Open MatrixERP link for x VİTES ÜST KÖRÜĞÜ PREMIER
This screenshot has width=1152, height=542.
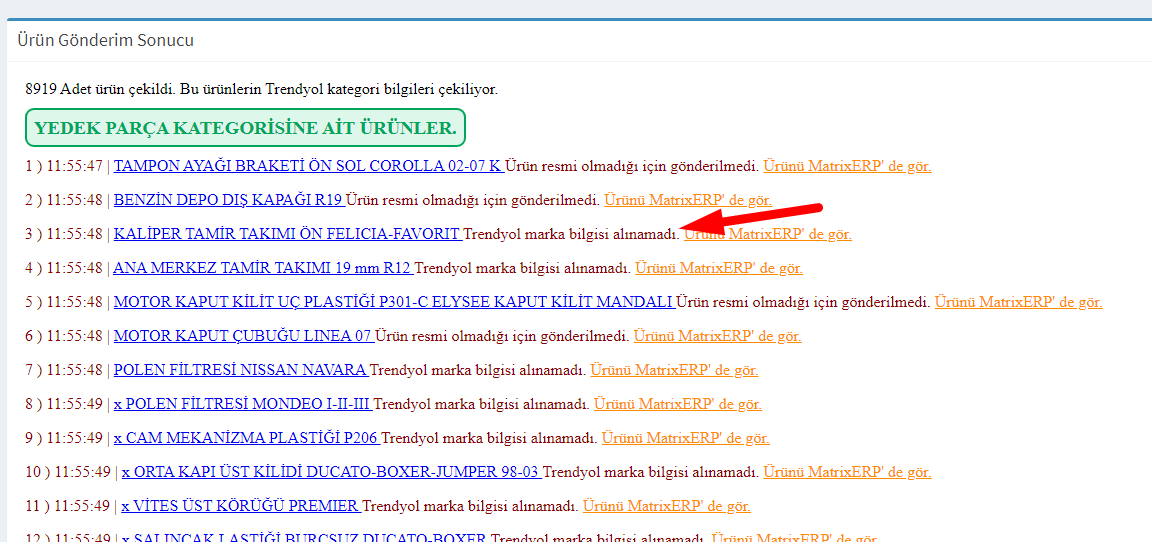(x=666, y=506)
